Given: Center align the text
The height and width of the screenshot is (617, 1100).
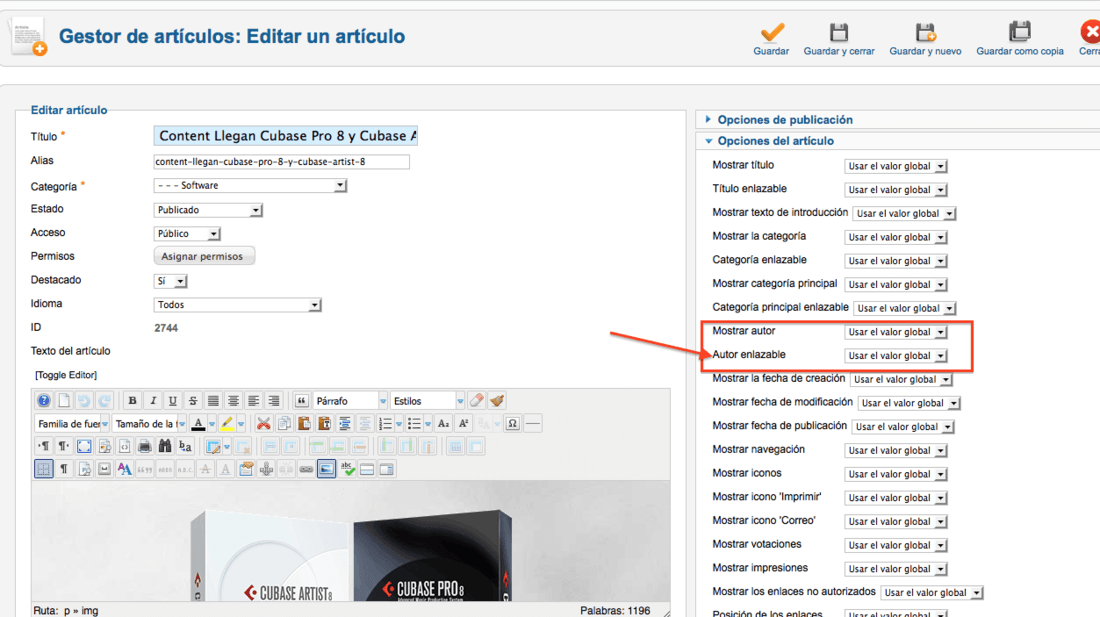Looking at the screenshot, I should [x=234, y=400].
